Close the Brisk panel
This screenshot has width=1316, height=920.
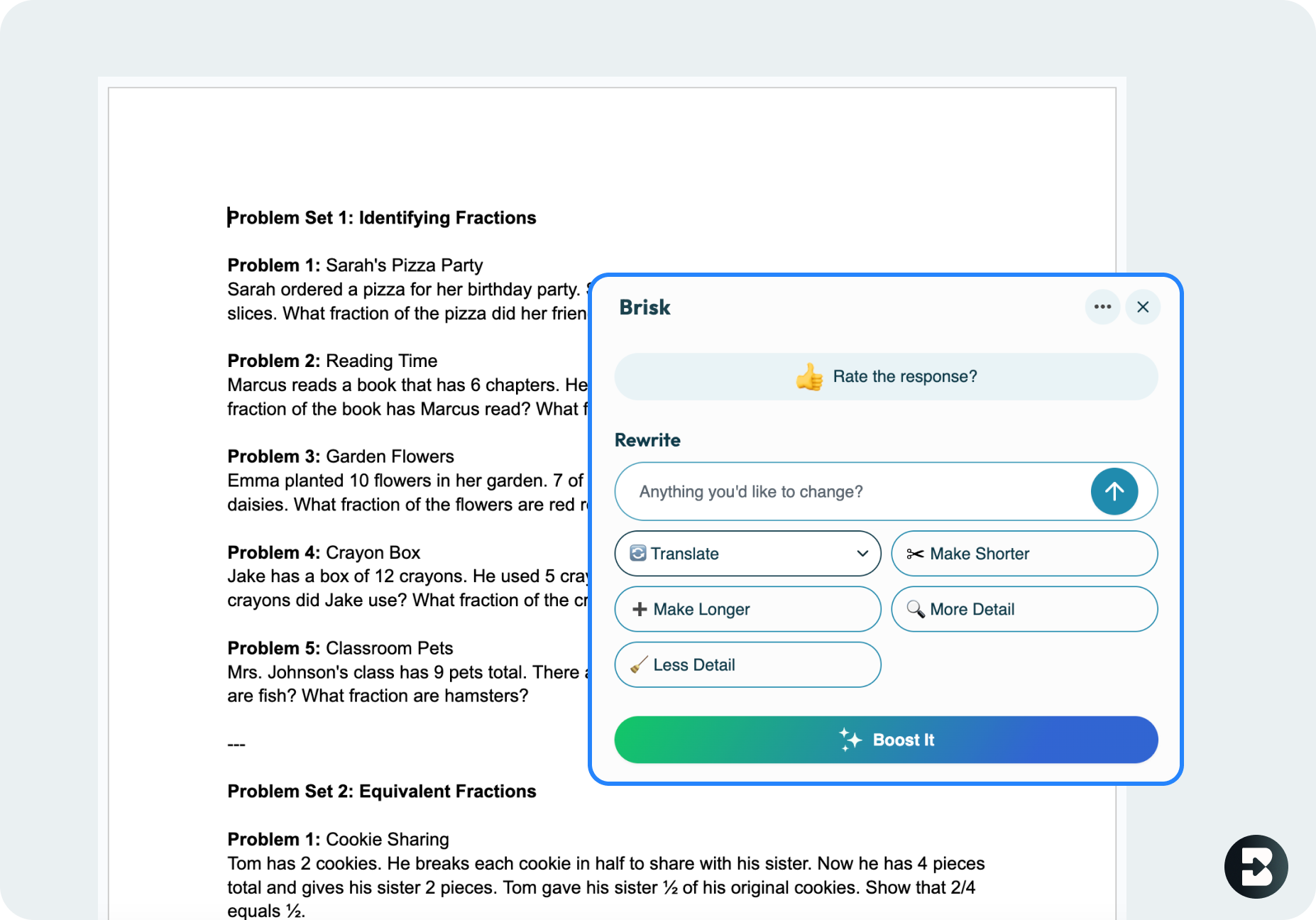(1143, 307)
